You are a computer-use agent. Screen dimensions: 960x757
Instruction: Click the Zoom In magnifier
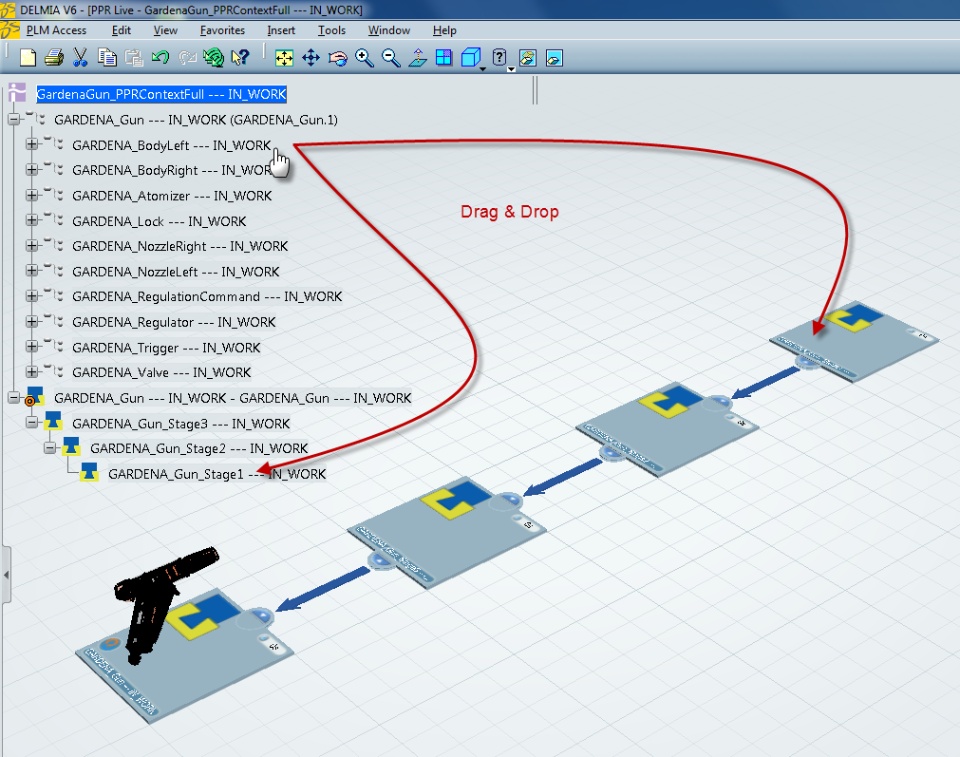(x=364, y=58)
